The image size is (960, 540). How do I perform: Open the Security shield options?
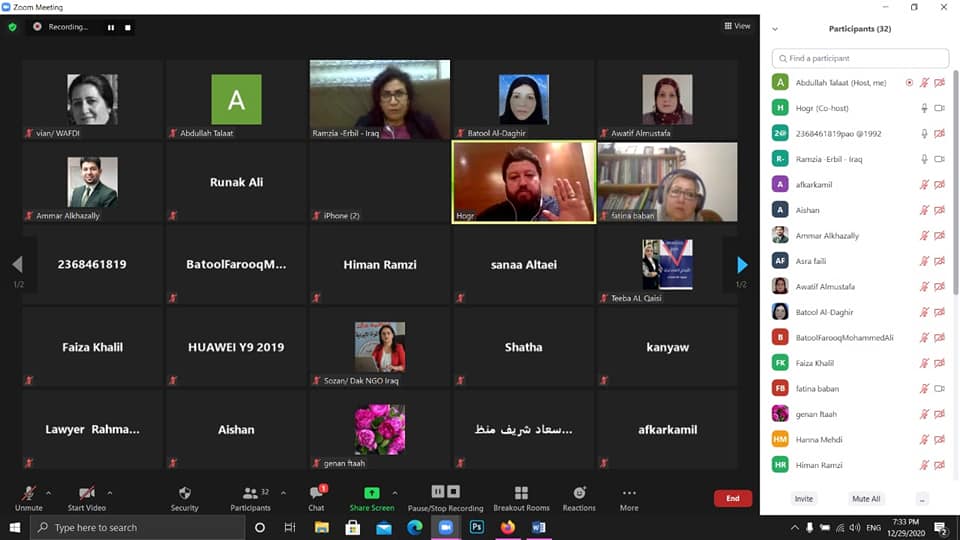click(x=184, y=494)
